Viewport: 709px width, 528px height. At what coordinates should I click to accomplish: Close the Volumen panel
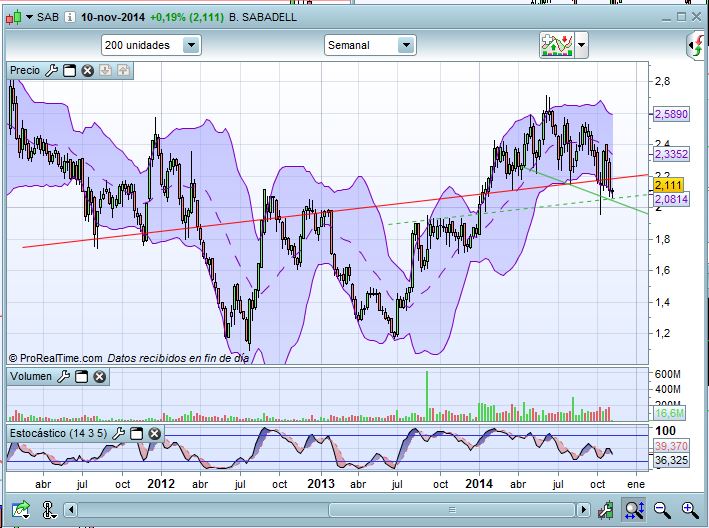point(99,376)
